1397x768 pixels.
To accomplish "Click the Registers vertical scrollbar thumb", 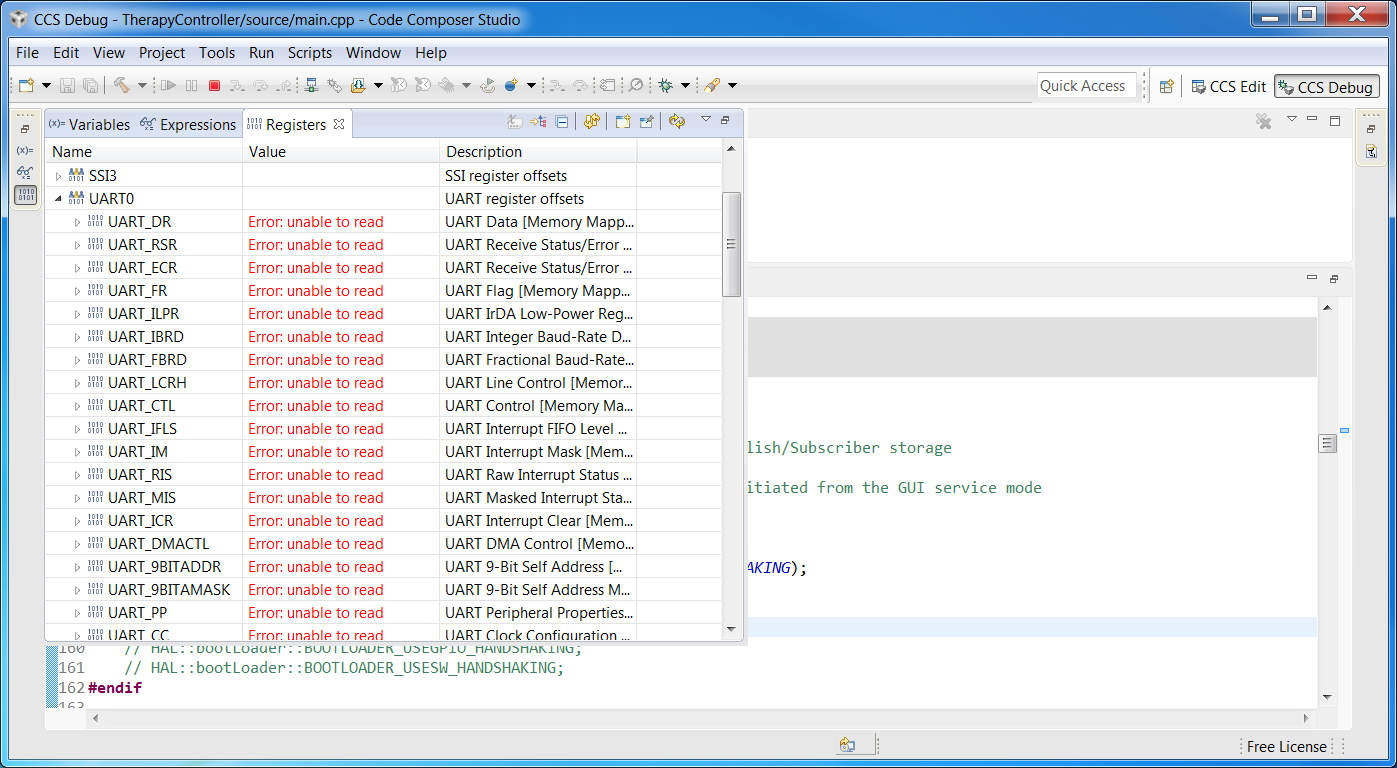I will (x=731, y=244).
